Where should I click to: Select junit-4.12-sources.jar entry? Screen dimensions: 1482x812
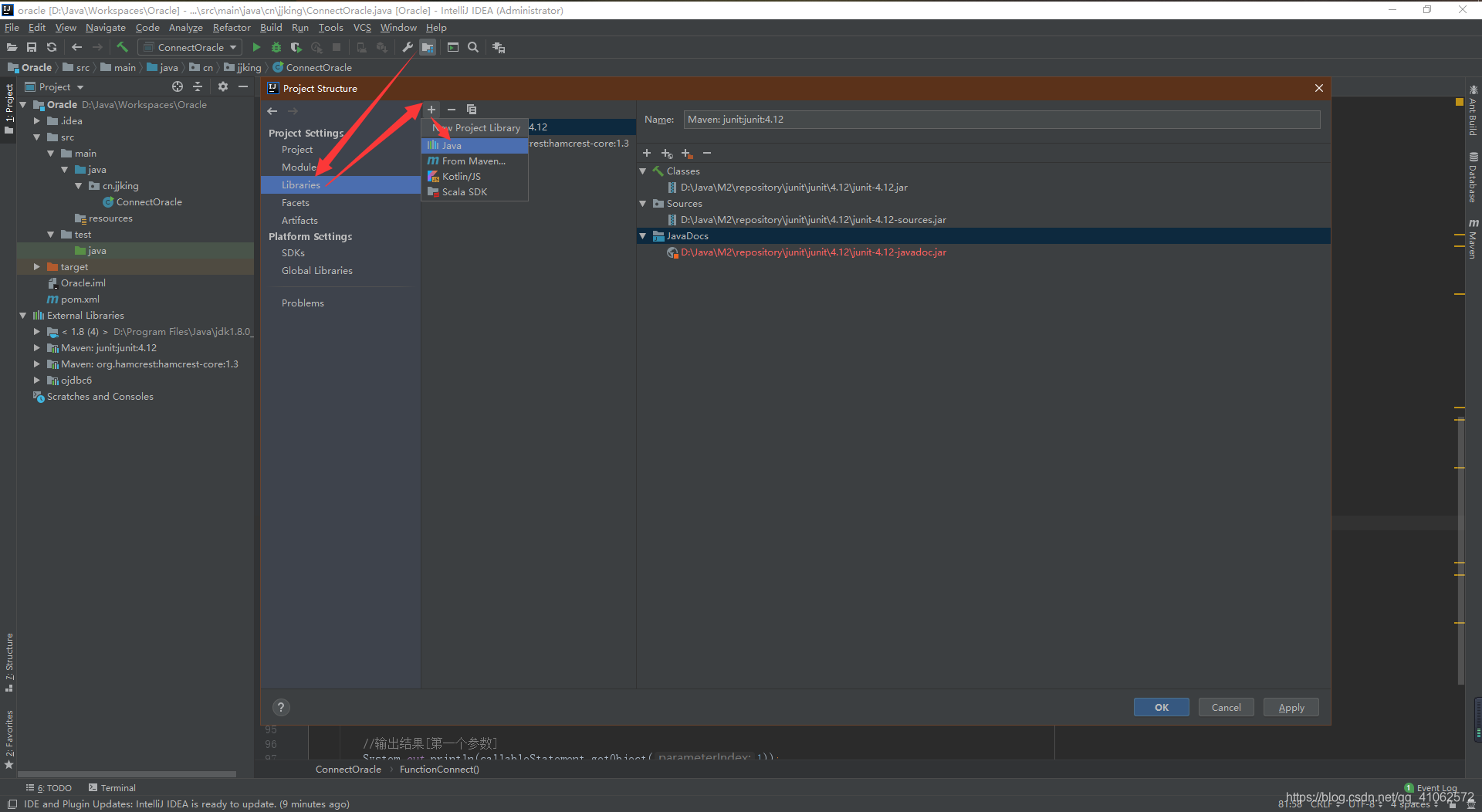814,220
